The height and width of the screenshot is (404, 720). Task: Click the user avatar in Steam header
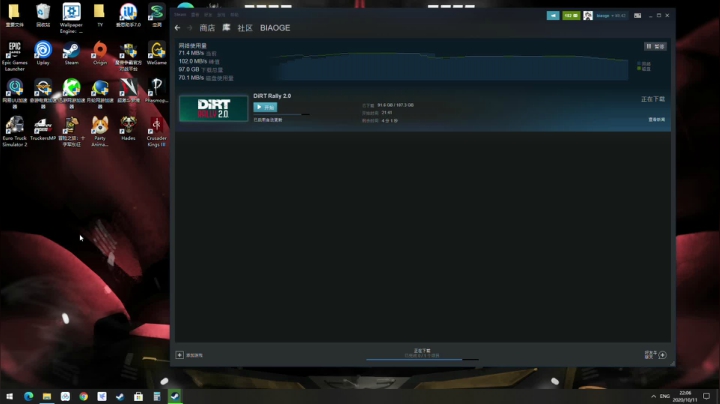[x=588, y=16]
